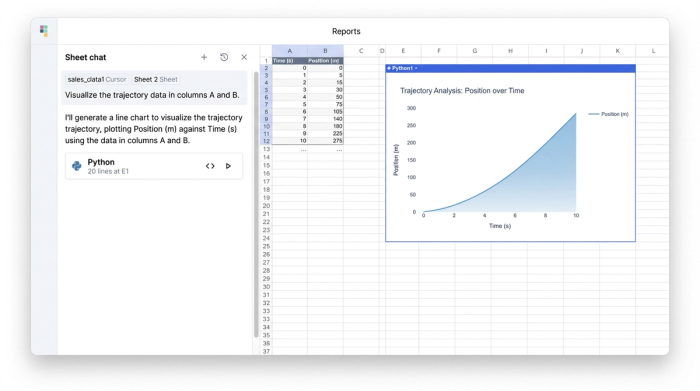700x391 pixels.
Task: Select row 13 header
Action: 266,149
